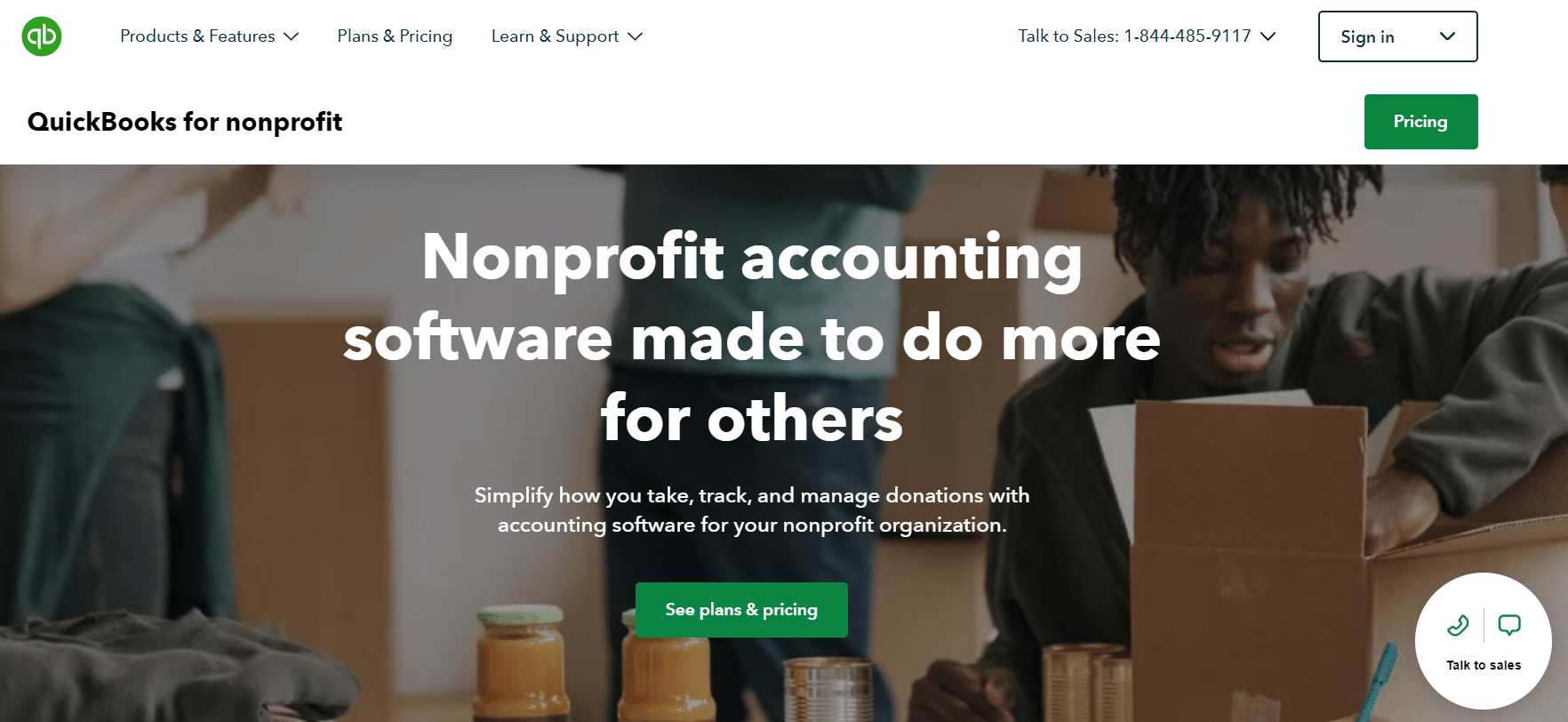Expand the Learn & Support chevron
This screenshot has width=1568, height=722.
pos(635,36)
